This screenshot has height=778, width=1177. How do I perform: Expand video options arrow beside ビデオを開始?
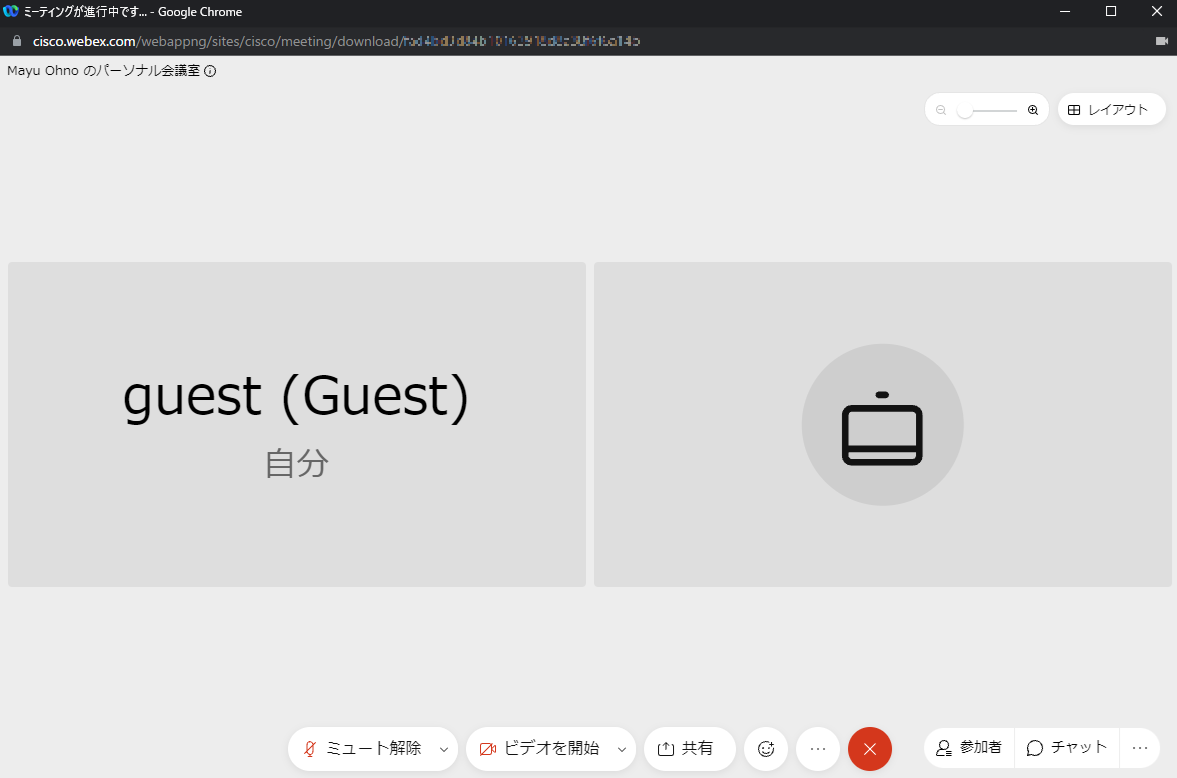coord(622,749)
